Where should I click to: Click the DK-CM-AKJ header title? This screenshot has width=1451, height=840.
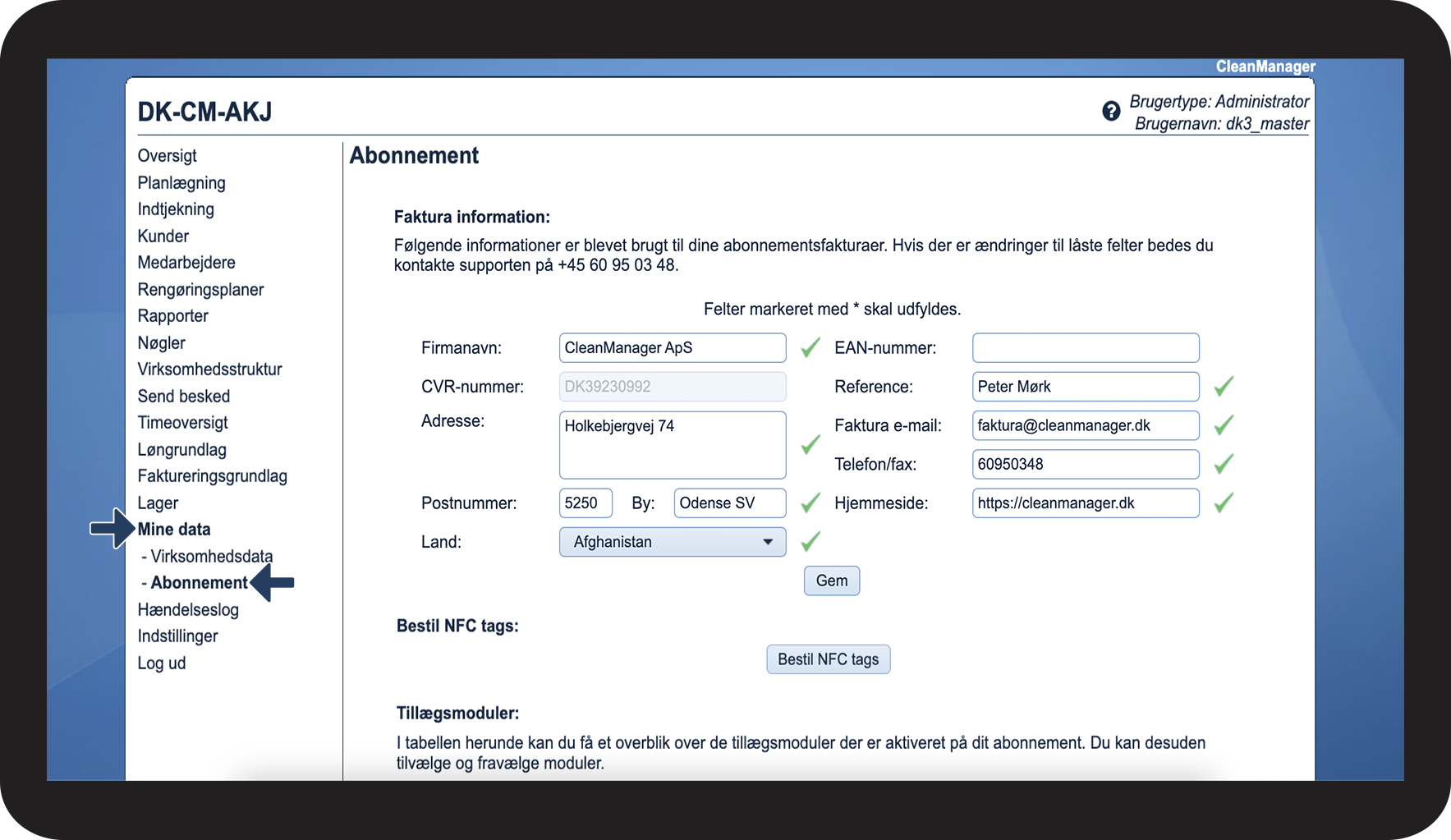(x=204, y=112)
